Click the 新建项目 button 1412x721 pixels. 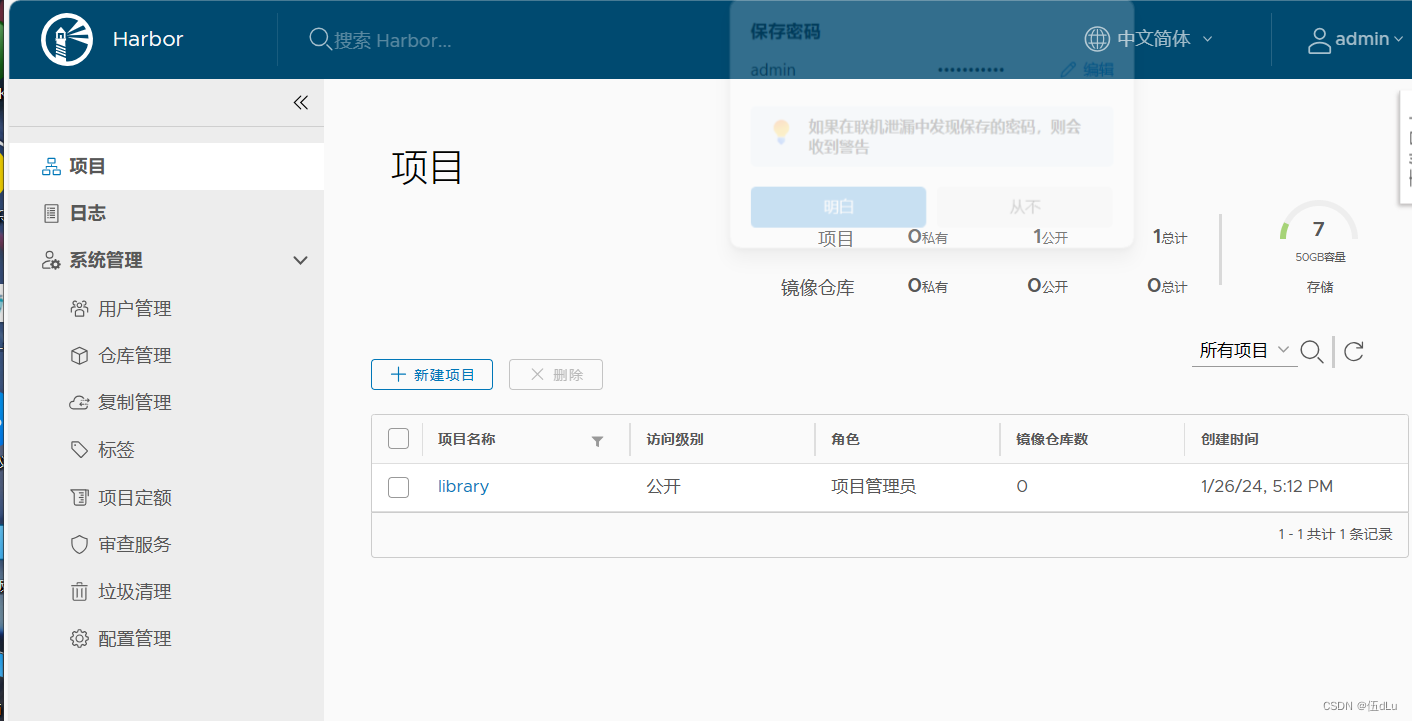pyautogui.click(x=432, y=374)
